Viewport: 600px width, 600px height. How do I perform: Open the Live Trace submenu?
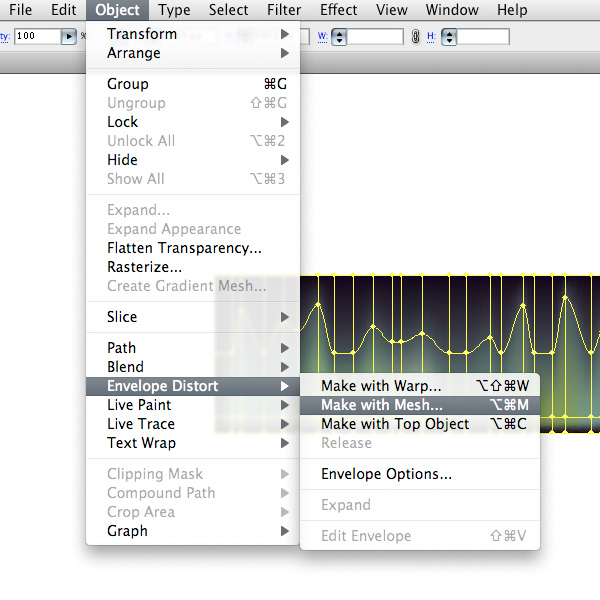coord(193,424)
